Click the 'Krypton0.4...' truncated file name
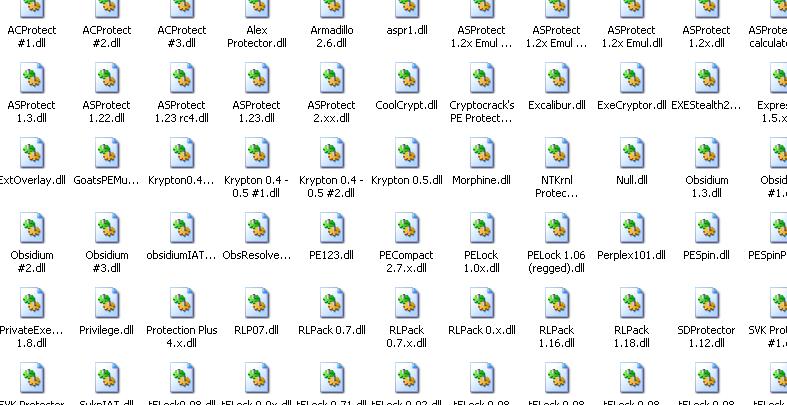The image size is (787, 405). click(x=182, y=180)
